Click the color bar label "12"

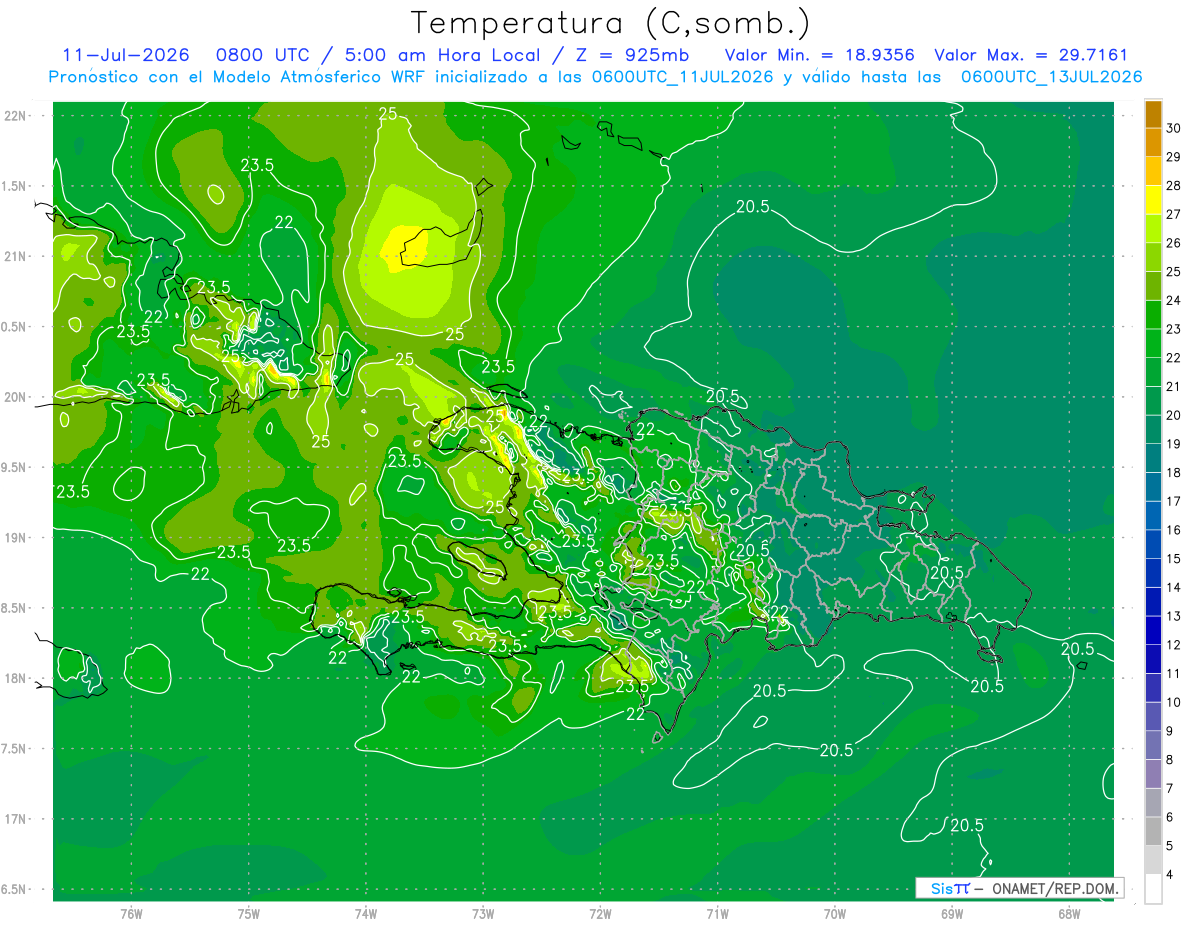tap(1173, 645)
